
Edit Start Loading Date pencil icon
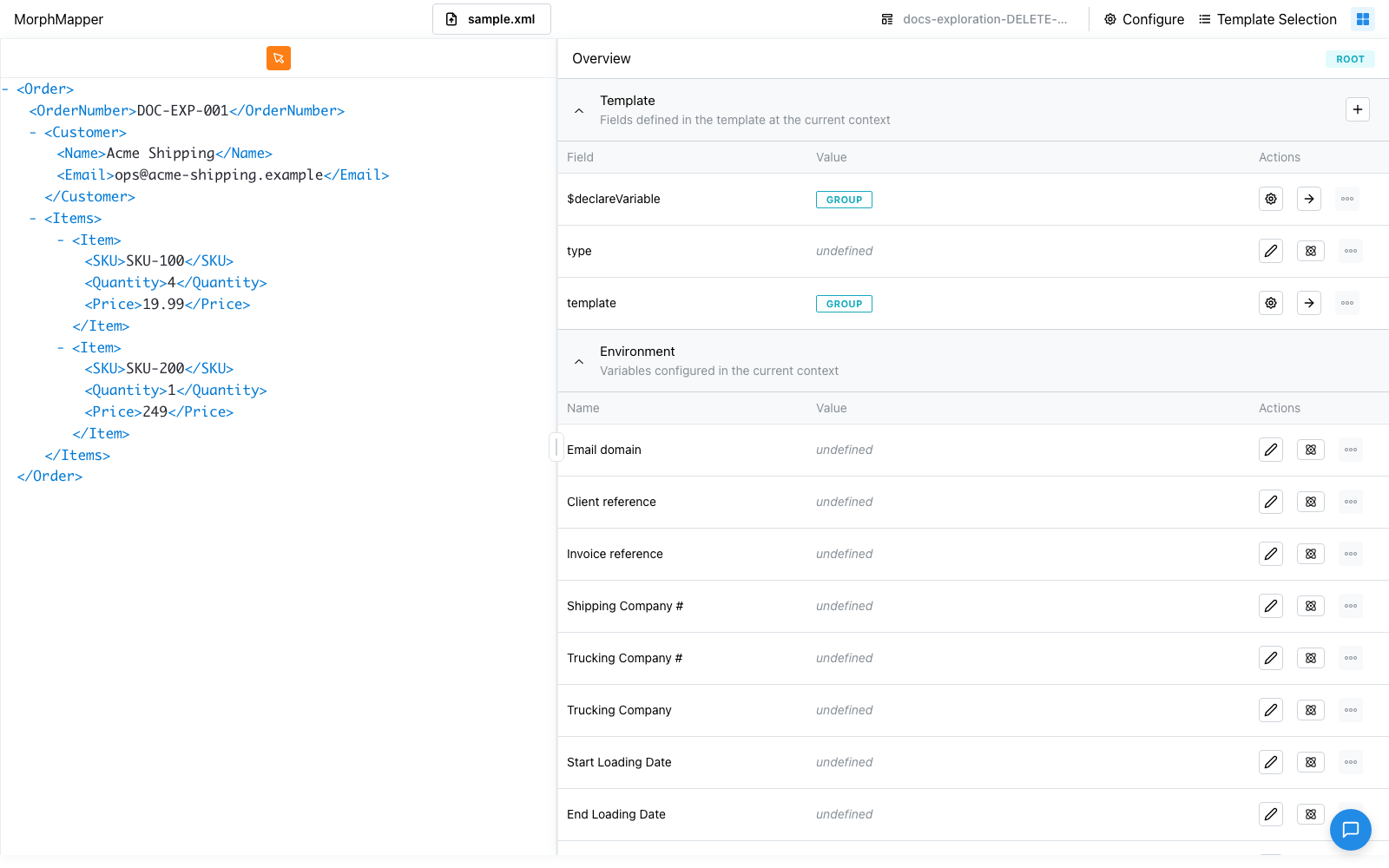pyautogui.click(x=1271, y=762)
